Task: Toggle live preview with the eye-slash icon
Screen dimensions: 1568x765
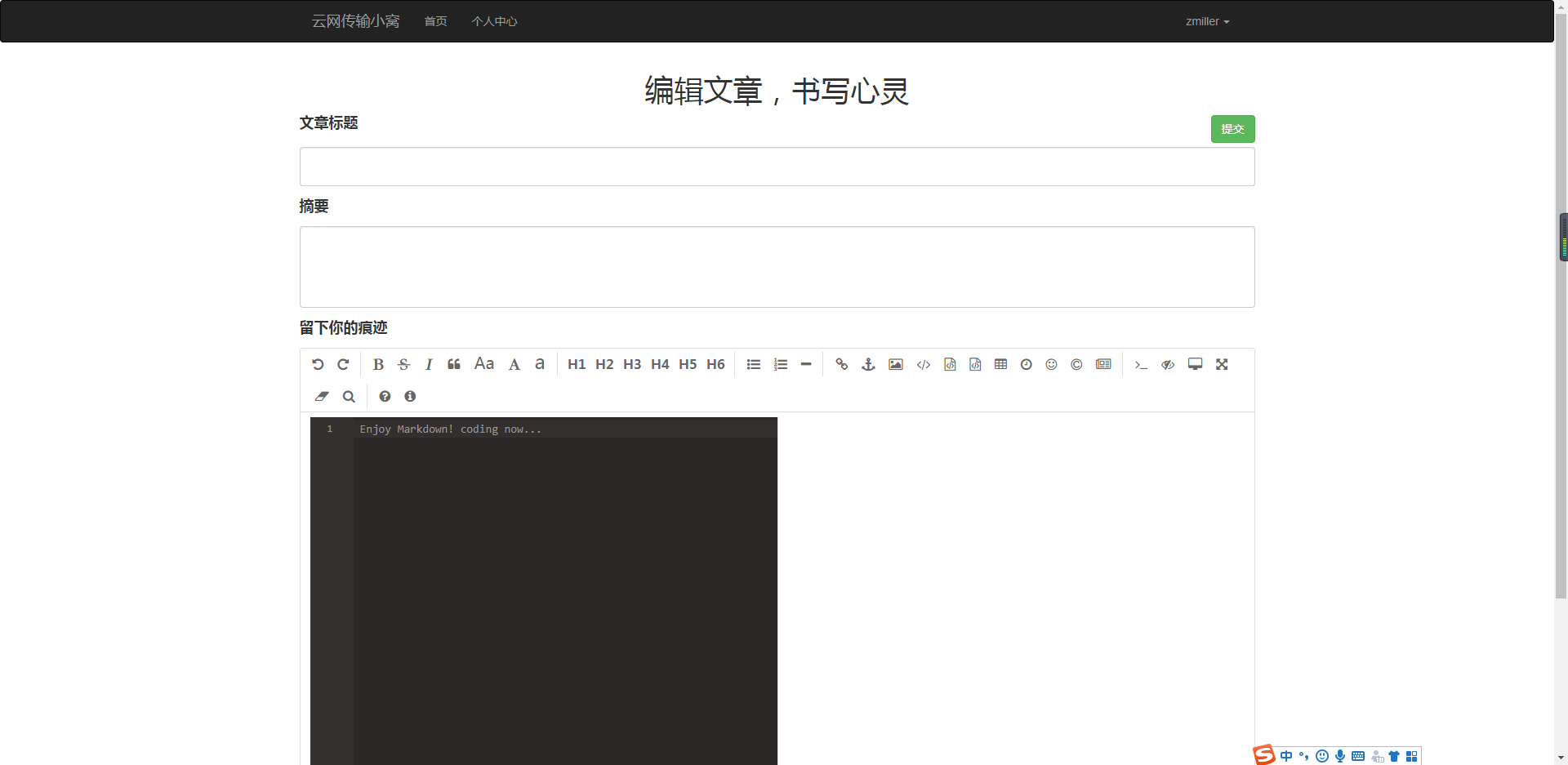Action: click(1168, 364)
